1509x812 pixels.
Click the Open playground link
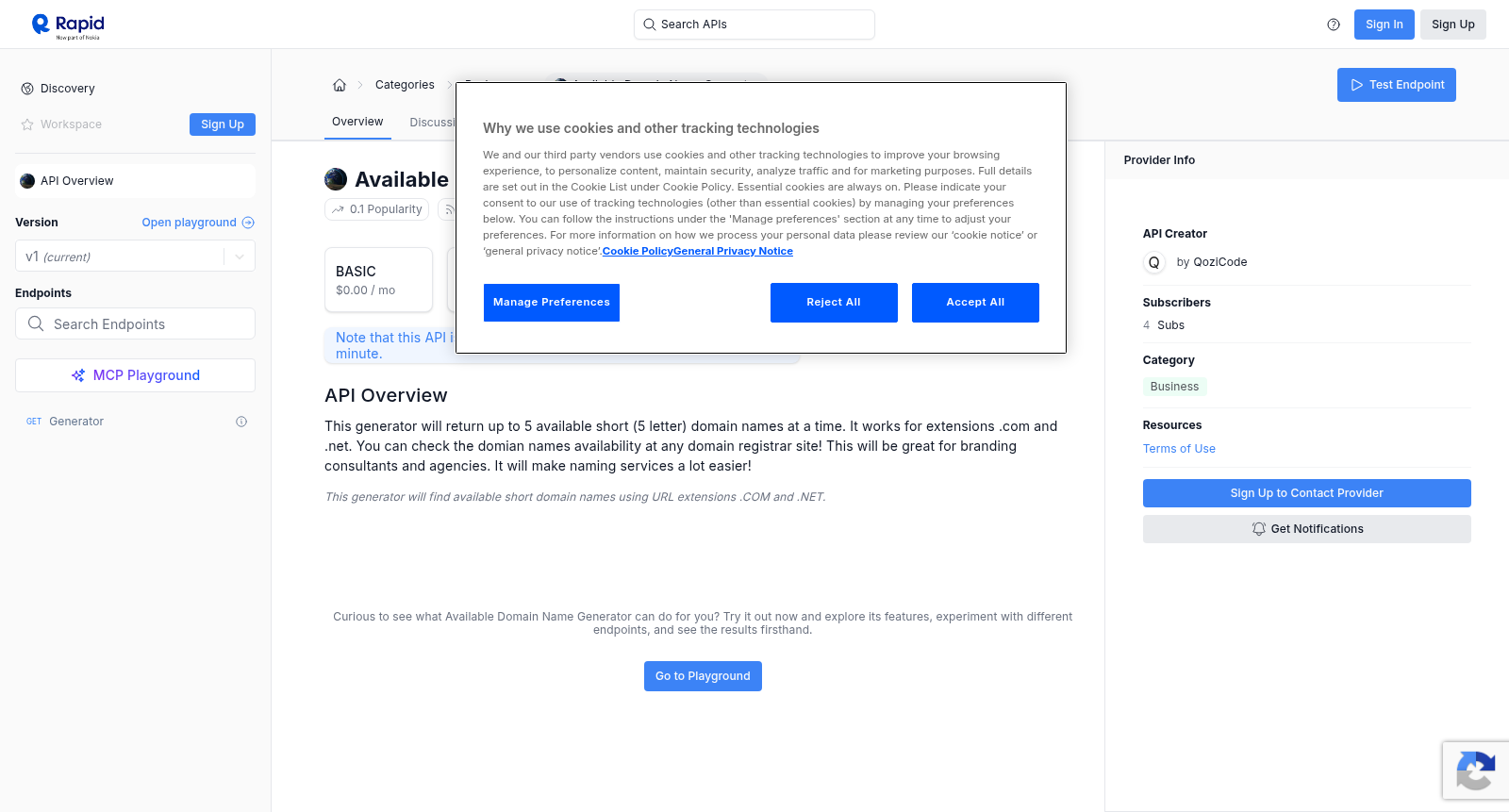189,223
